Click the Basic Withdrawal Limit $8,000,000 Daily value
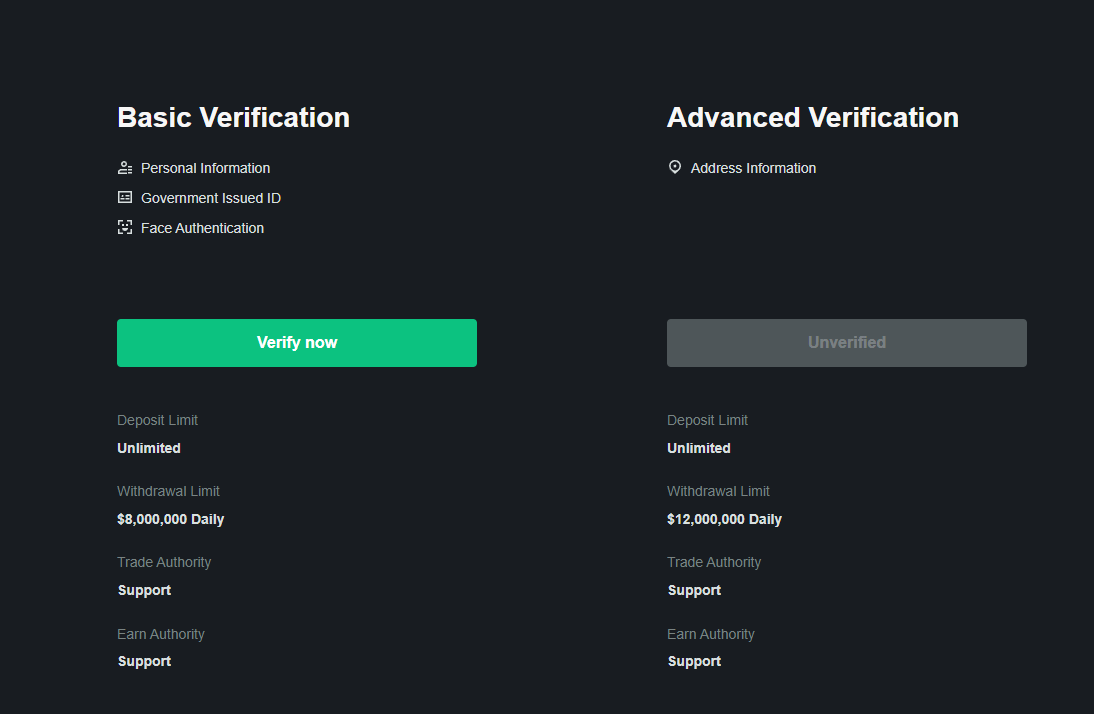The image size is (1094, 714). pos(170,518)
